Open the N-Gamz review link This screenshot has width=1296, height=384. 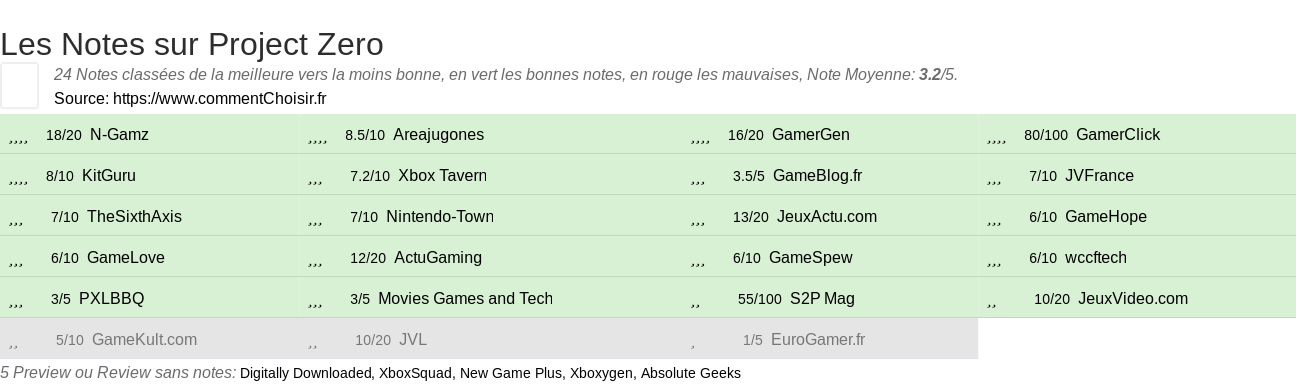click(x=119, y=134)
